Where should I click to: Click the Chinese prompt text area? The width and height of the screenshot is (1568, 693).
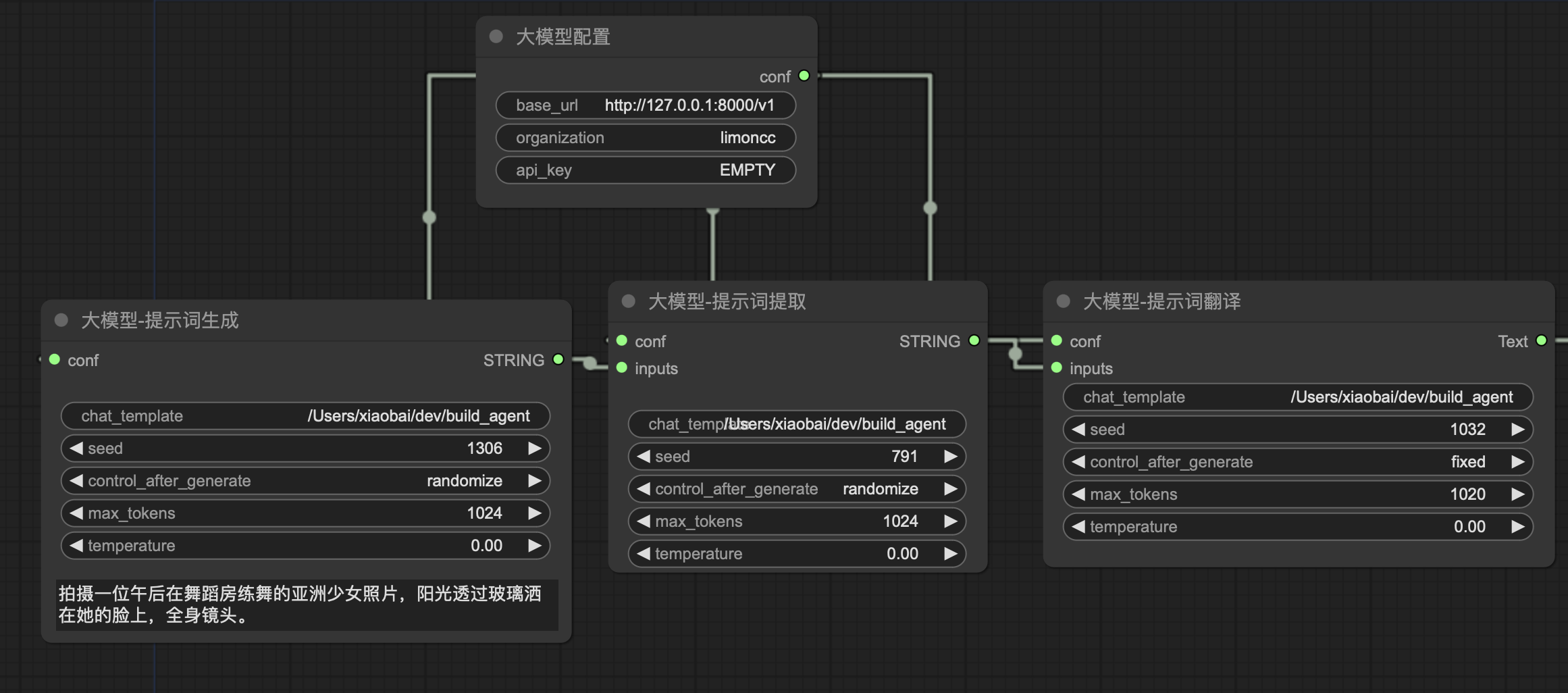pyautogui.click(x=306, y=605)
